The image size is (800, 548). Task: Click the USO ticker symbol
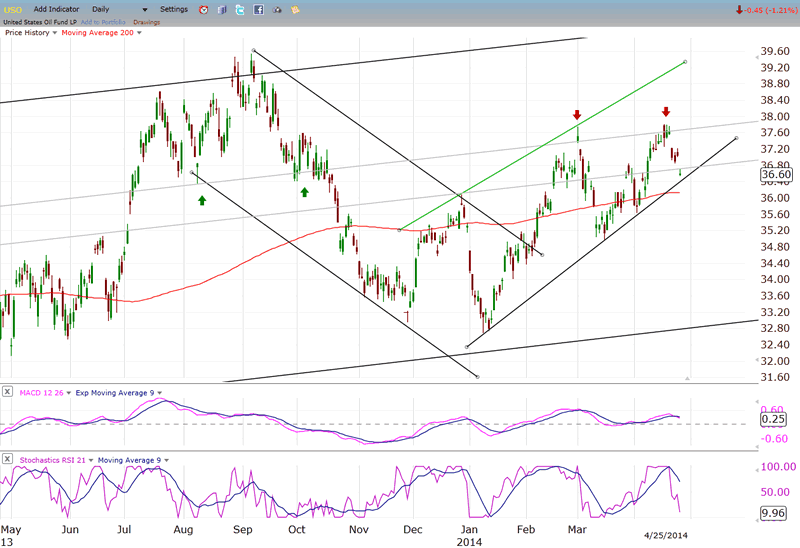coord(14,9)
